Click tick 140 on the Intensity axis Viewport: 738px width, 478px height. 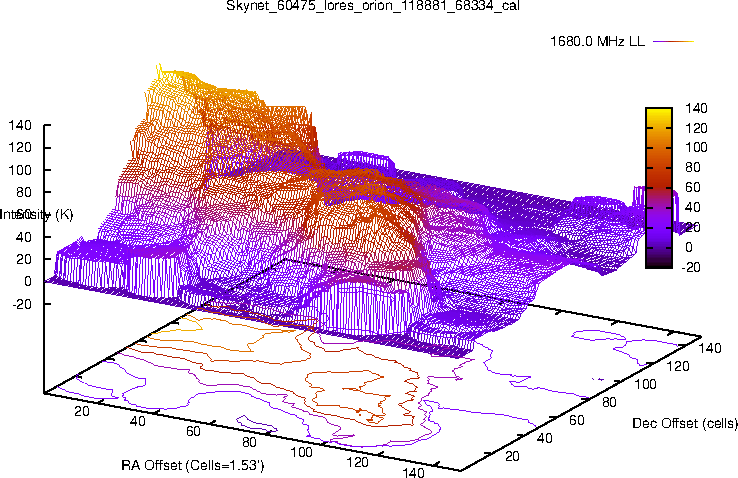tap(20, 125)
